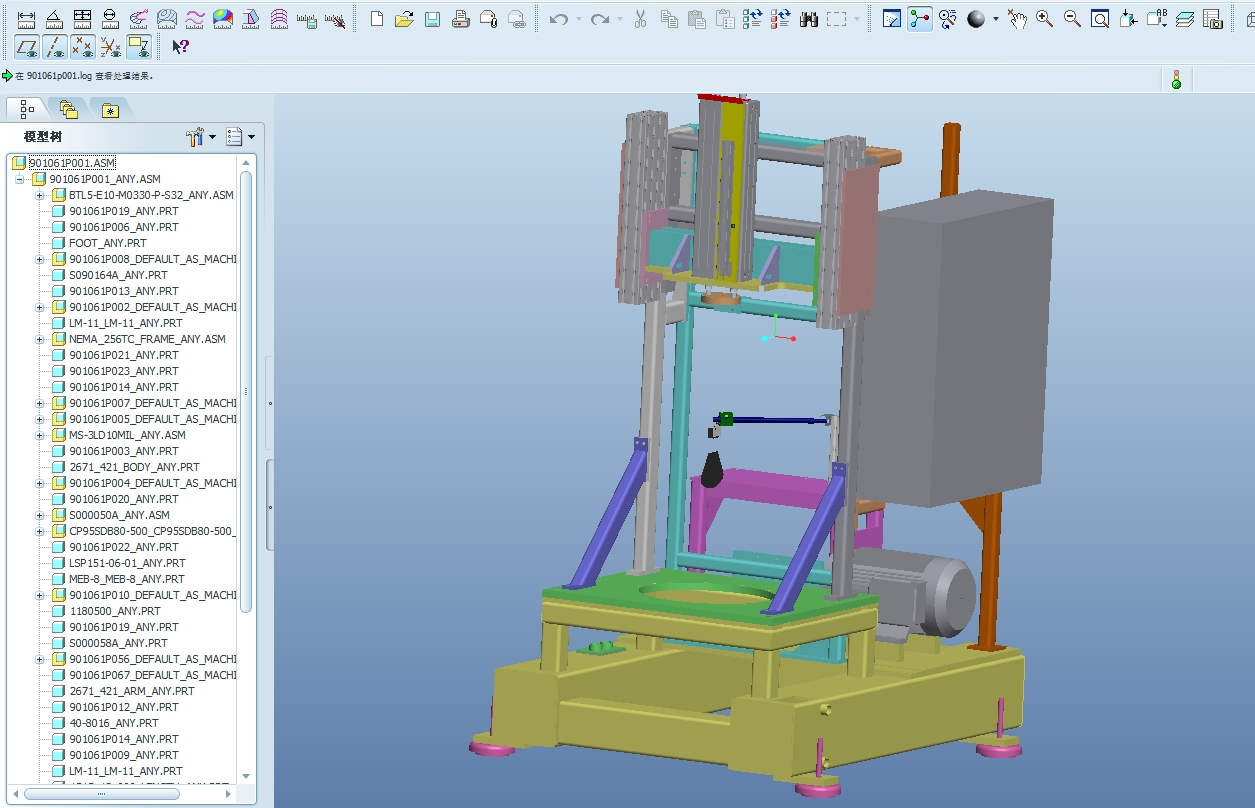Select FOOT_ANY.PRT in the model tree
The height and width of the screenshot is (808, 1255).
(x=107, y=243)
